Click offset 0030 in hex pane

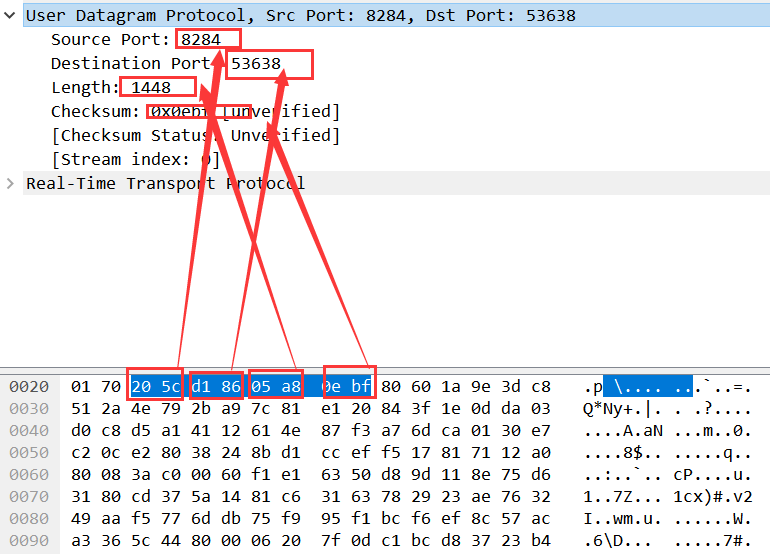[x=29, y=409]
